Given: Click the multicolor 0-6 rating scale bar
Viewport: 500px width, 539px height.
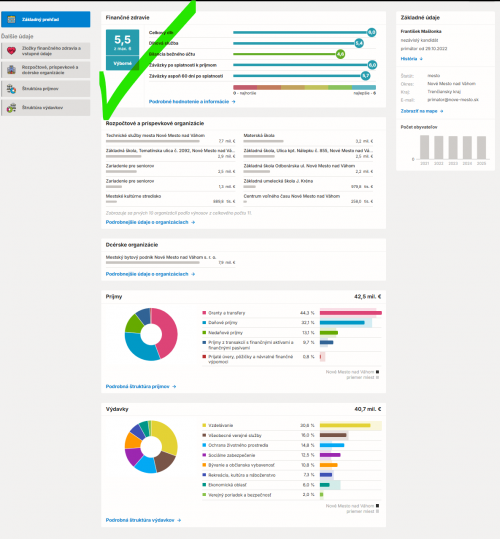Looking at the screenshot, I should click(304, 88).
